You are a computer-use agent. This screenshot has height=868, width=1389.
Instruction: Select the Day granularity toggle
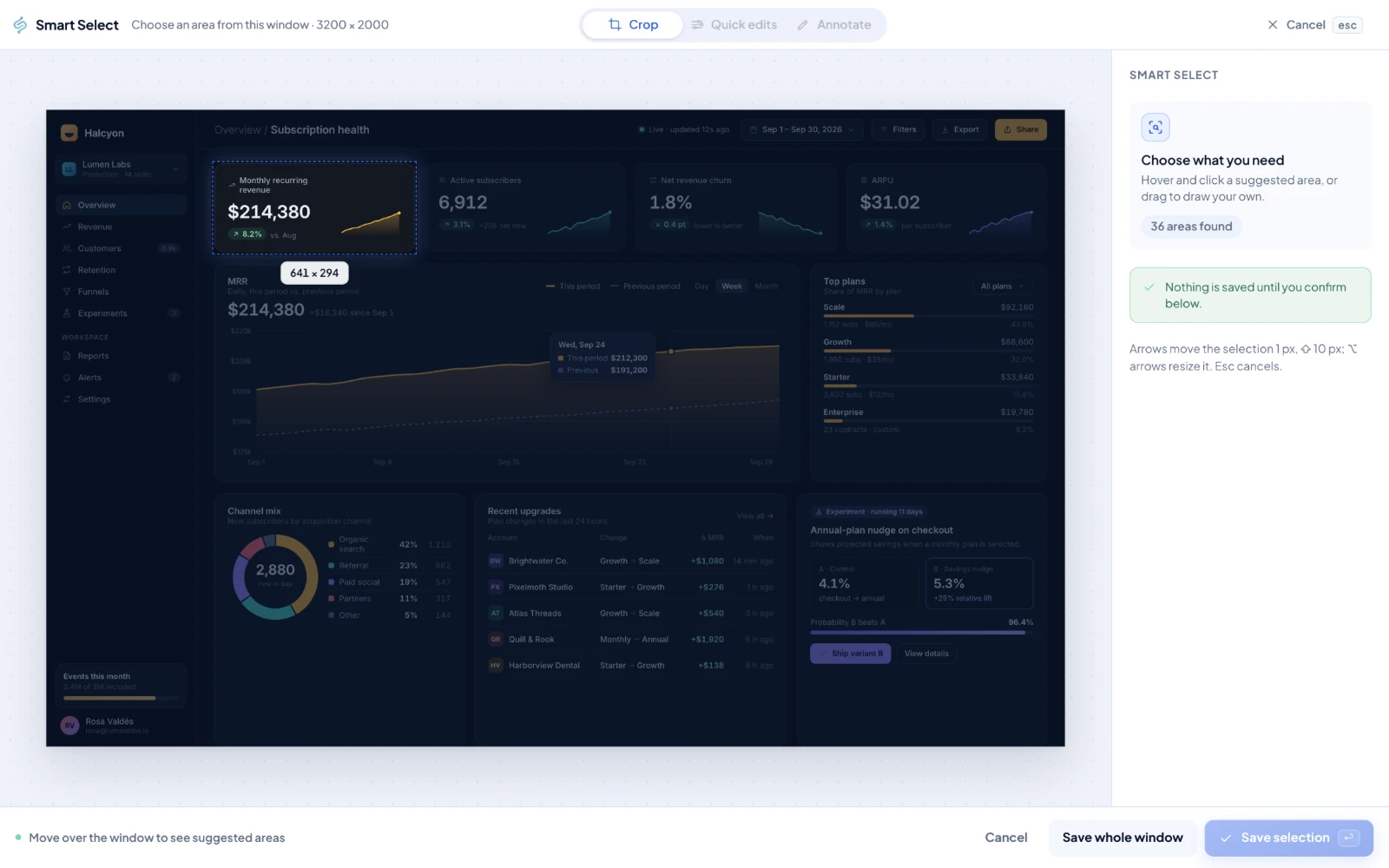coord(701,286)
